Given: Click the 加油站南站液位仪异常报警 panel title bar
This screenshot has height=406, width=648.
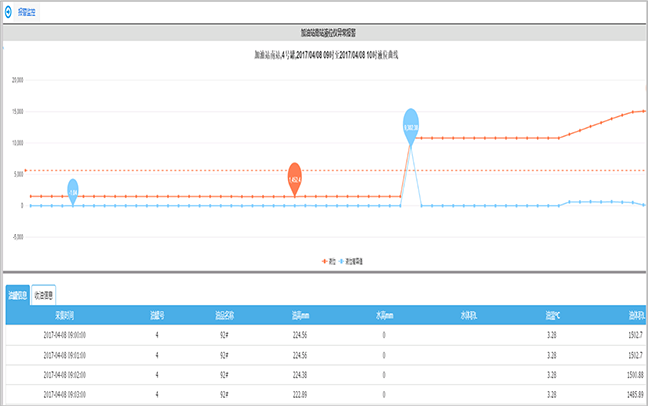Looking at the screenshot, I should click(324, 32).
